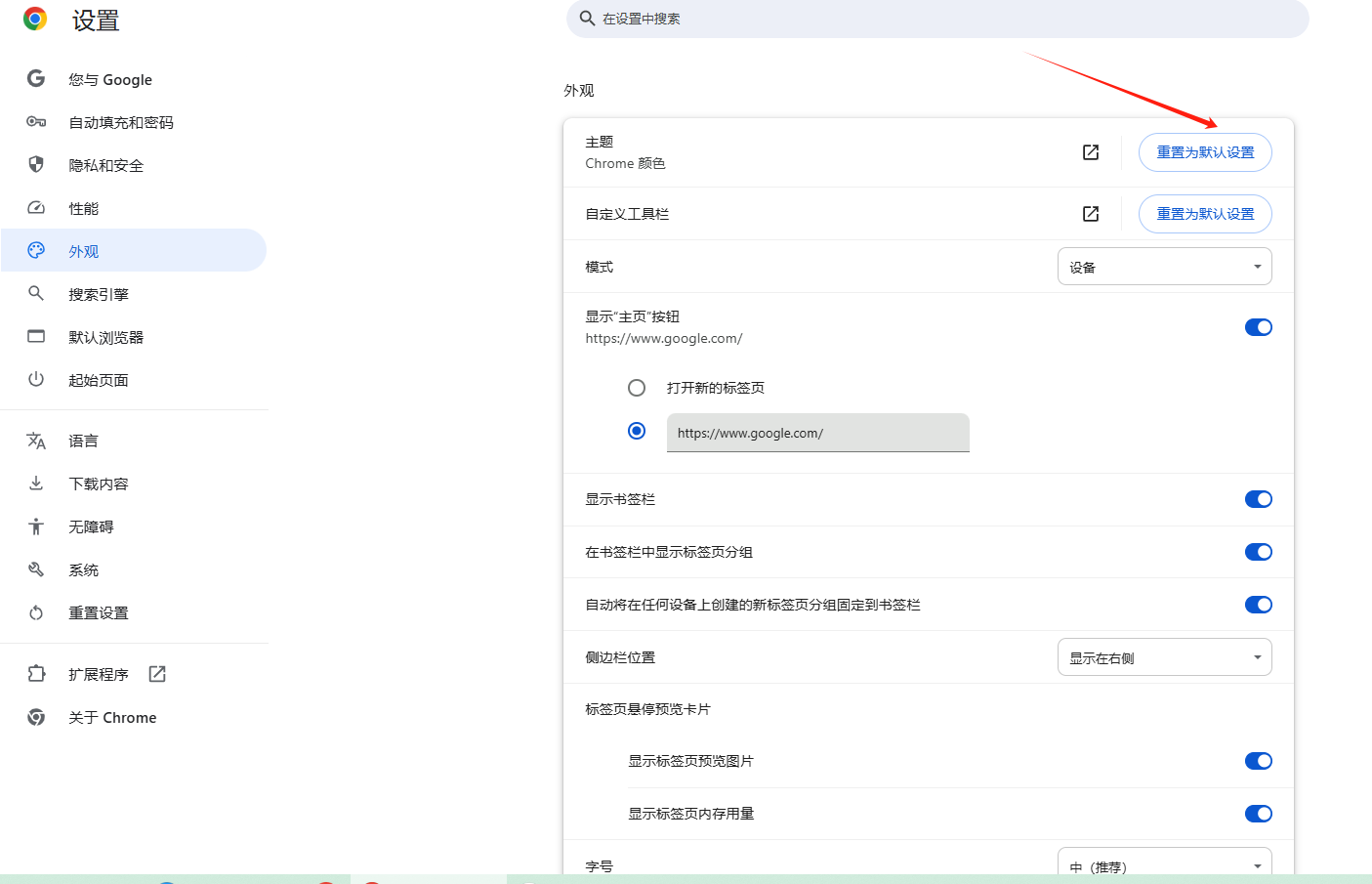
Task: Click the accessibility icon for 无障碍
Action: pyautogui.click(x=36, y=526)
